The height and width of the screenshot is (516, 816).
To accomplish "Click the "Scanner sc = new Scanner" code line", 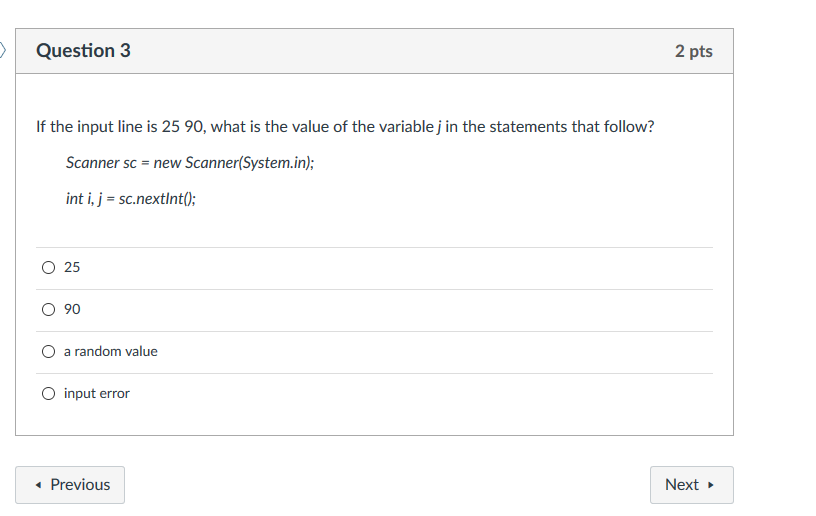I will (190, 162).
